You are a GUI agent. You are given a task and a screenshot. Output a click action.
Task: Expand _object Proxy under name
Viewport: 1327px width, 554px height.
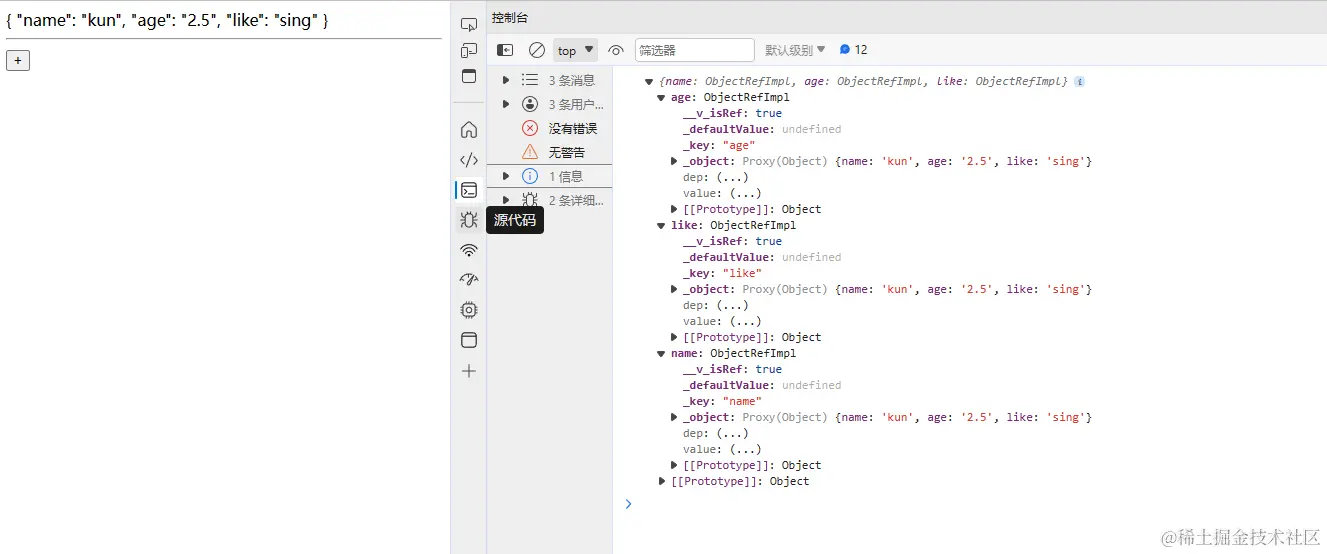pyautogui.click(x=674, y=417)
